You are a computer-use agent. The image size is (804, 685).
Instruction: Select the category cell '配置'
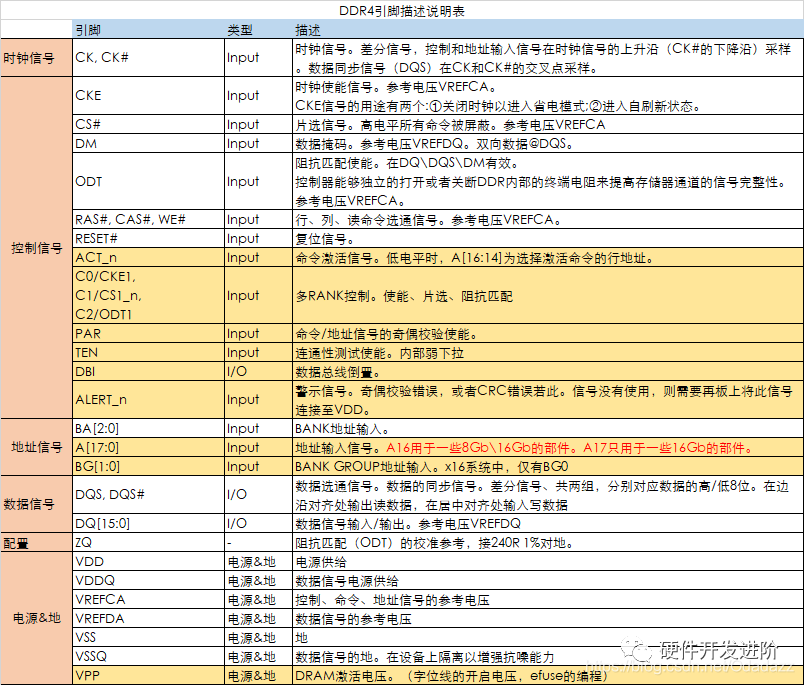(36, 542)
